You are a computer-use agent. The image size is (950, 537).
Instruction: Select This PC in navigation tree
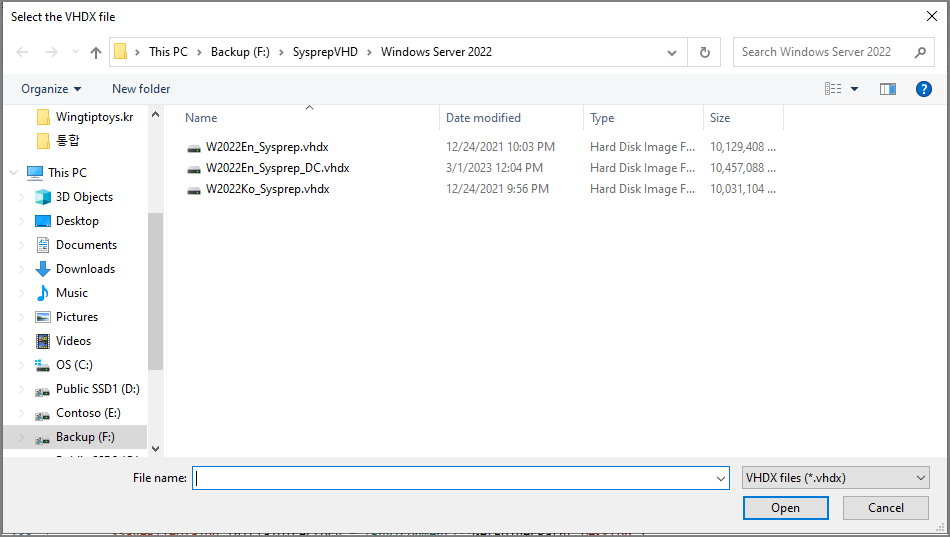(67, 173)
